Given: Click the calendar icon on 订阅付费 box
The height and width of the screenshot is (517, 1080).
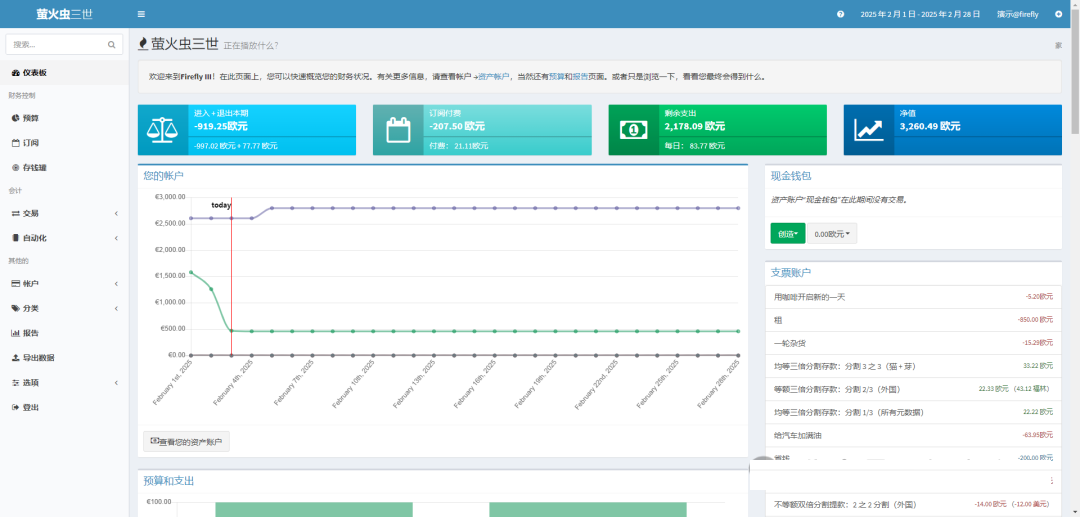Looking at the screenshot, I should pos(398,130).
